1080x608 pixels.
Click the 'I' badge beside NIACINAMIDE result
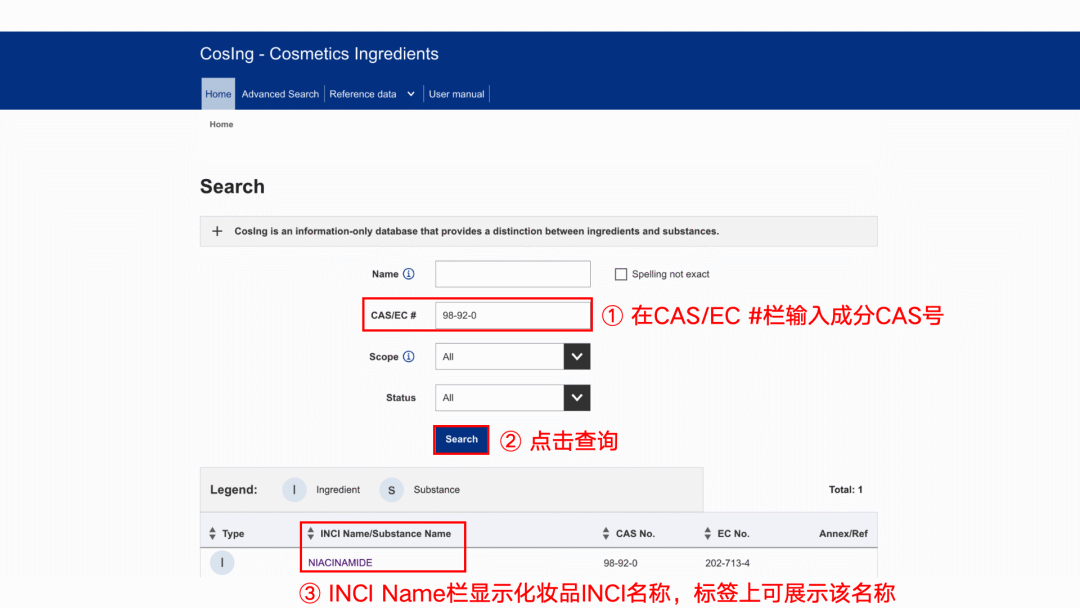point(222,562)
